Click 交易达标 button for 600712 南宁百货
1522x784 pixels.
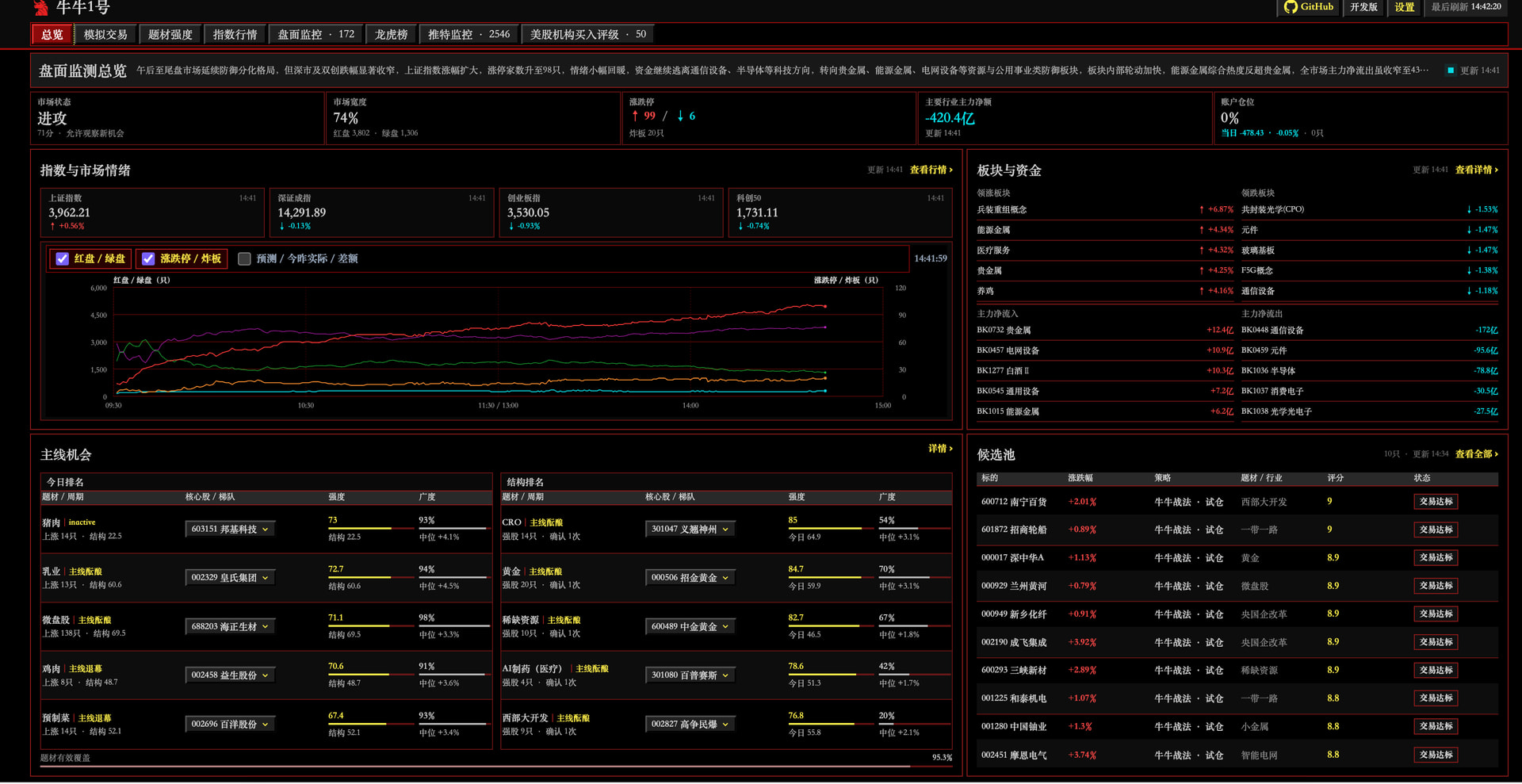click(x=1436, y=502)
